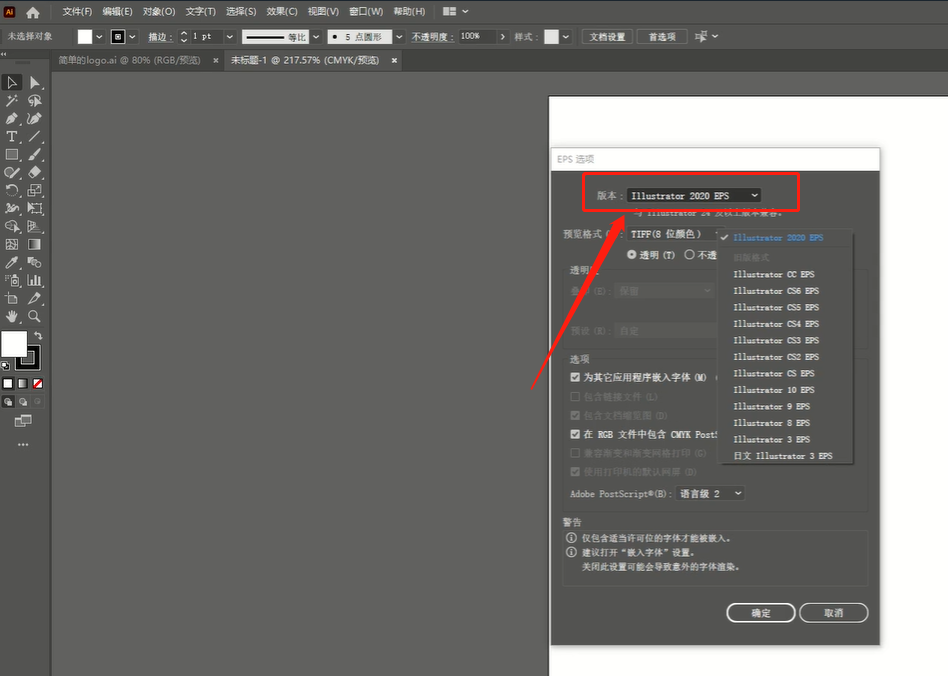Image resolution: width=948 pixels, height=676 pixels.
Task: Select the Artboard tool
Action: point(11,299)
